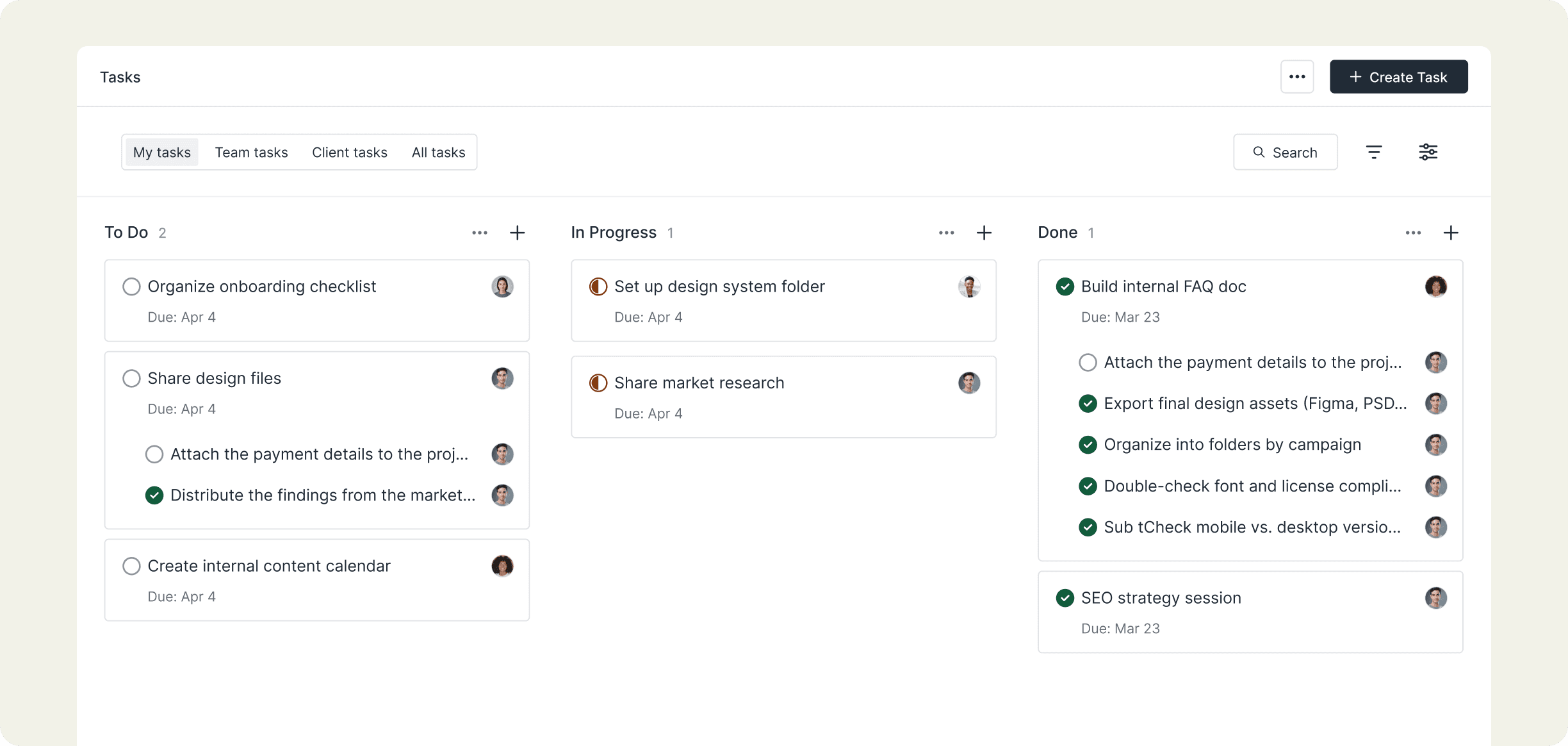Open the filter lines icon
1568x746 pixels.
click(1374, 152)
